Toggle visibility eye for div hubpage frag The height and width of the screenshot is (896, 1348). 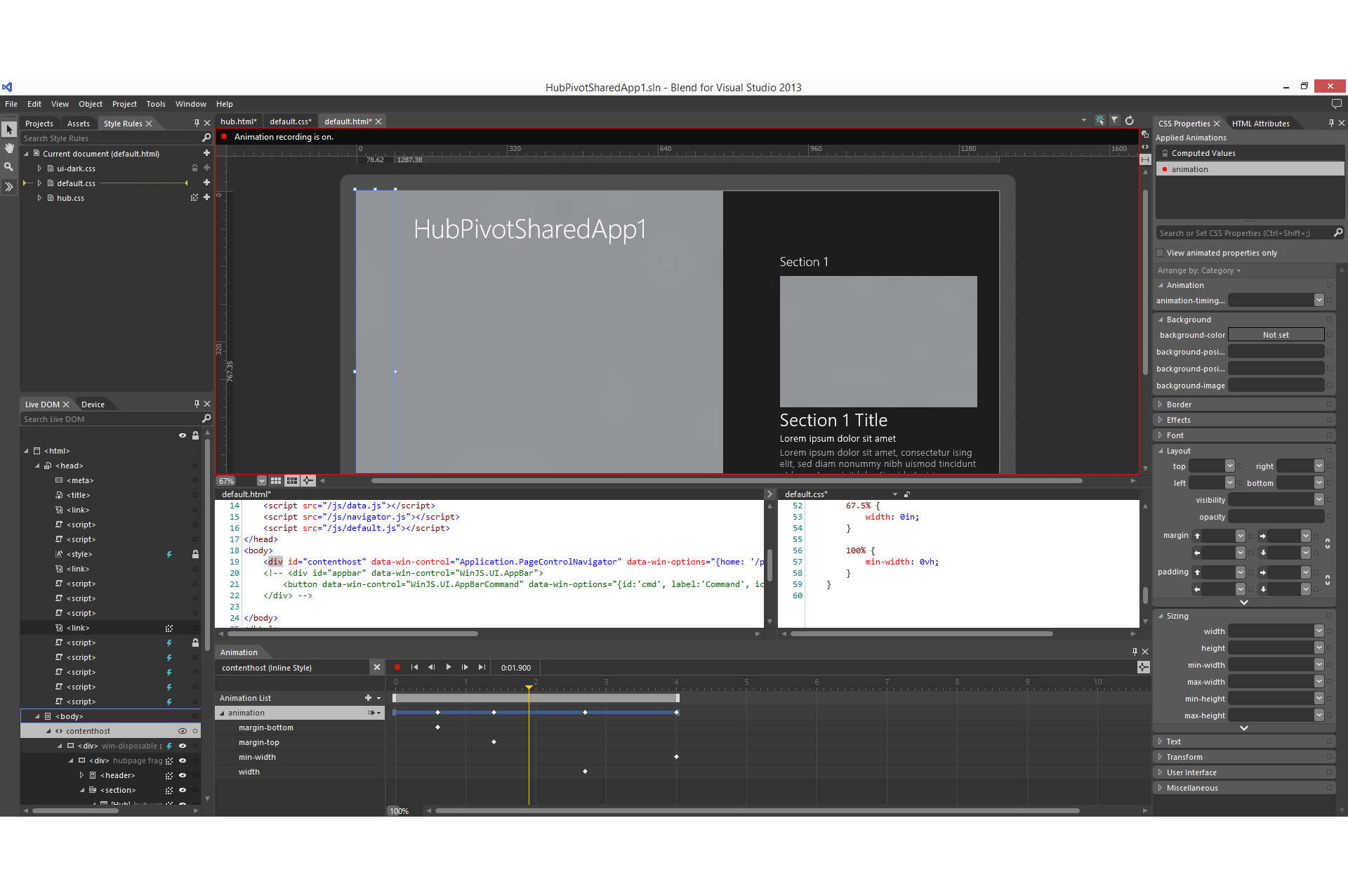[x=183, y=760]
